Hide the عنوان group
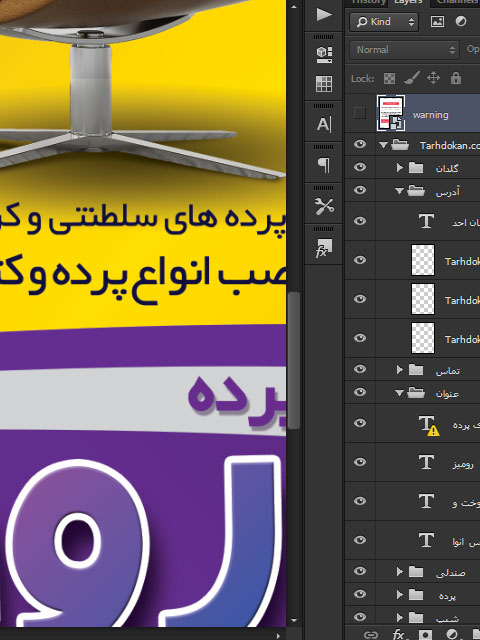 360,392
